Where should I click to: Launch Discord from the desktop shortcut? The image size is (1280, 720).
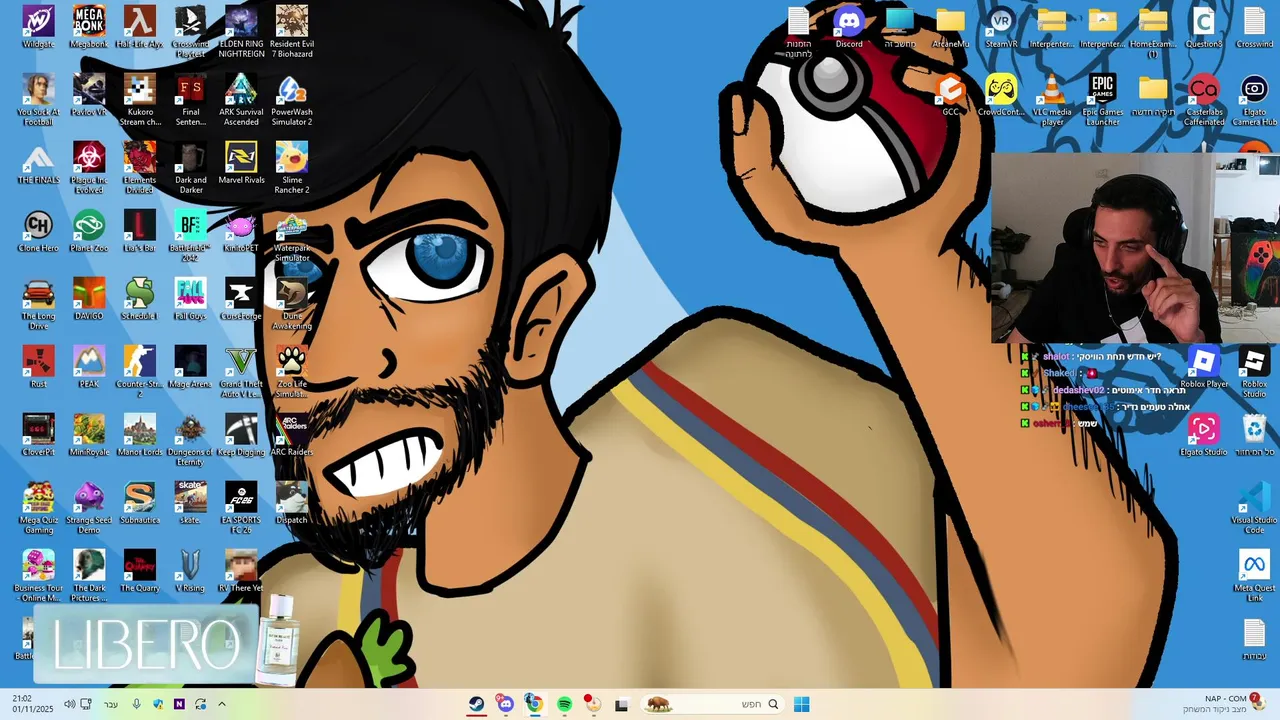[849, 27]
